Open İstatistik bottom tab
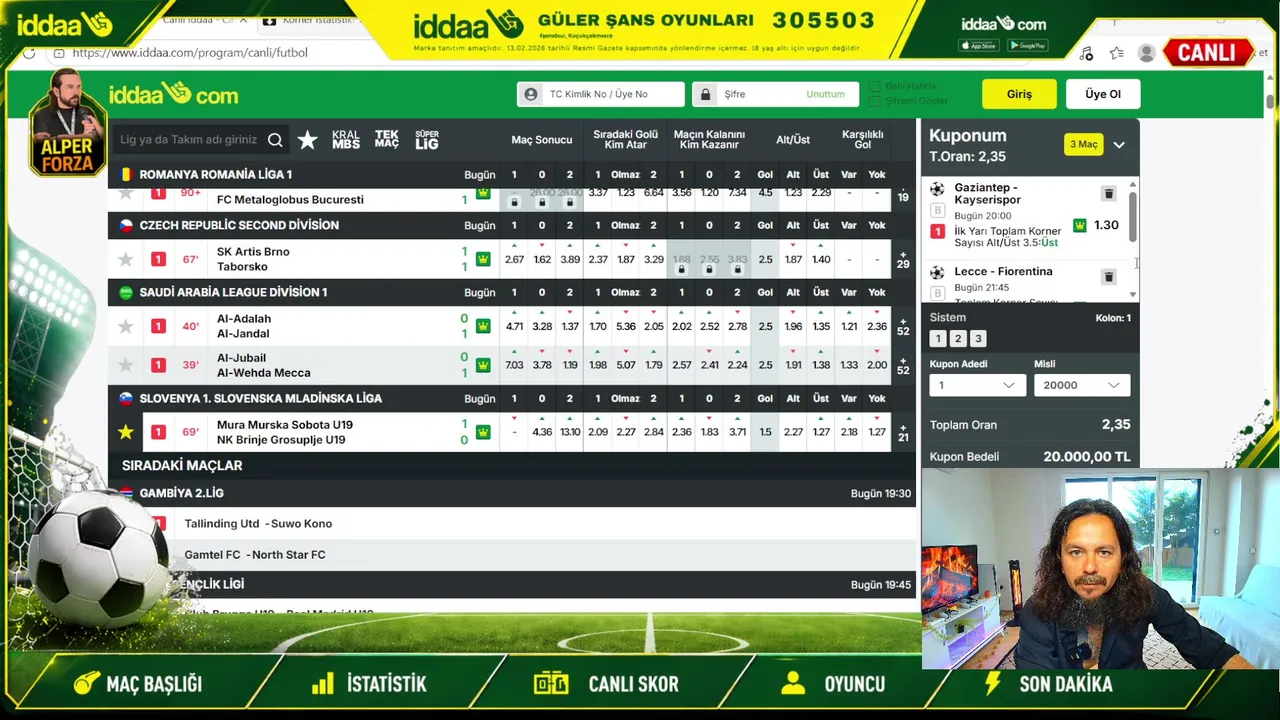1280x720 pixels. 368,684
